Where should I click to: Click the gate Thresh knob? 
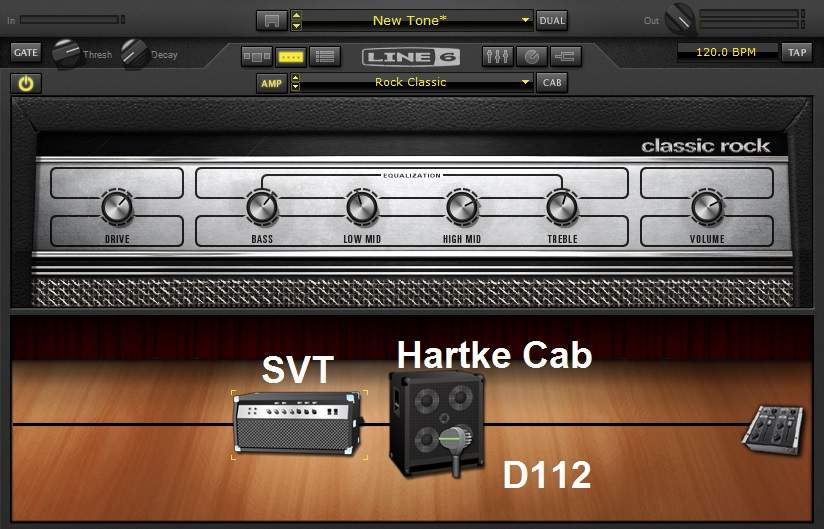tap(66, 53)
